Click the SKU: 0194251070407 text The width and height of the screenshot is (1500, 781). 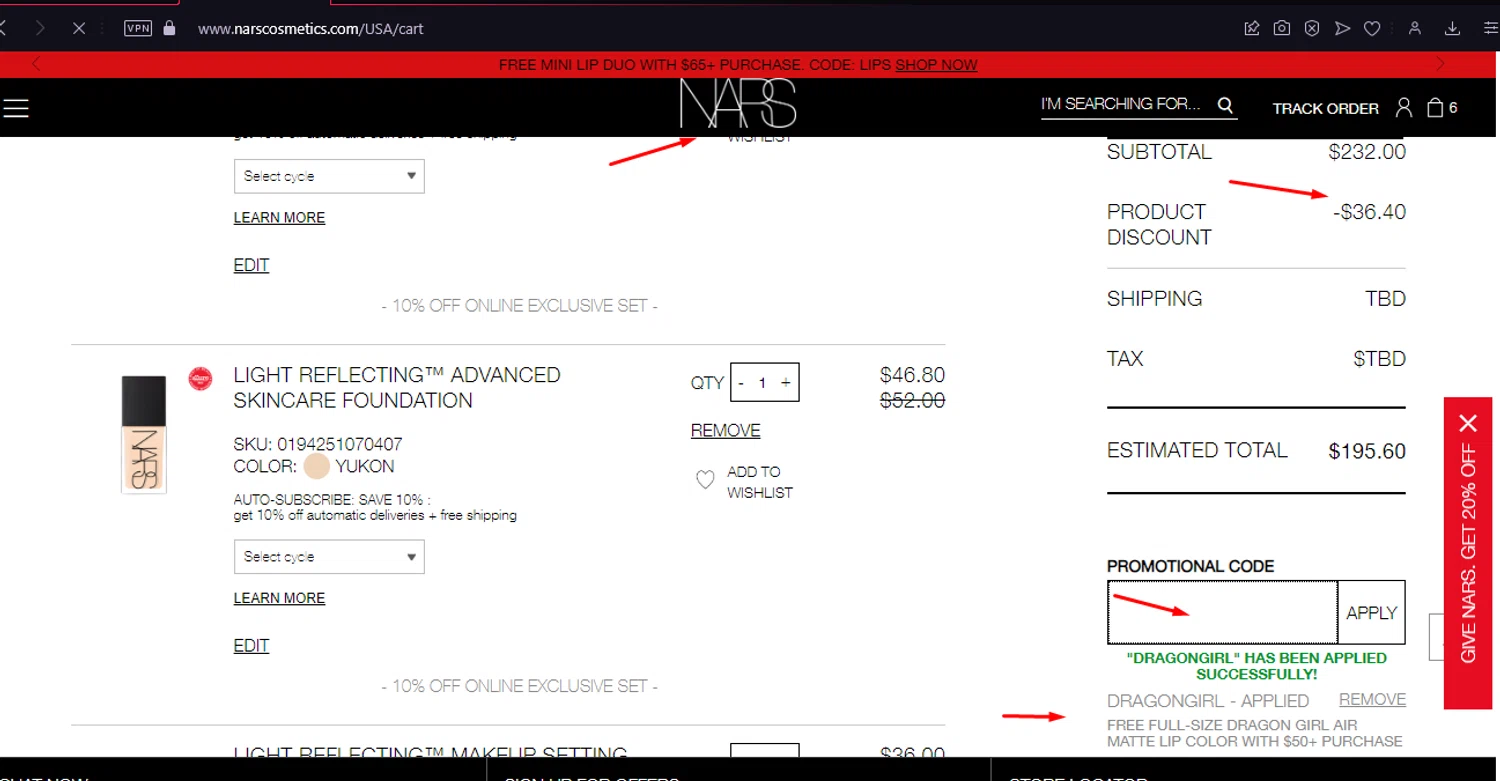click(318, 444)
